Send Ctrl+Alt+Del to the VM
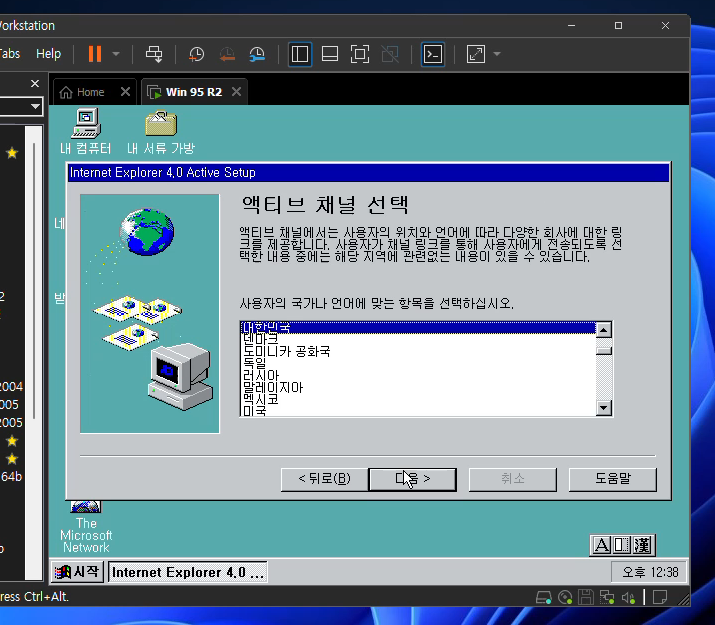The height and width of the screenshot is (625, 715). coord(154,54)
